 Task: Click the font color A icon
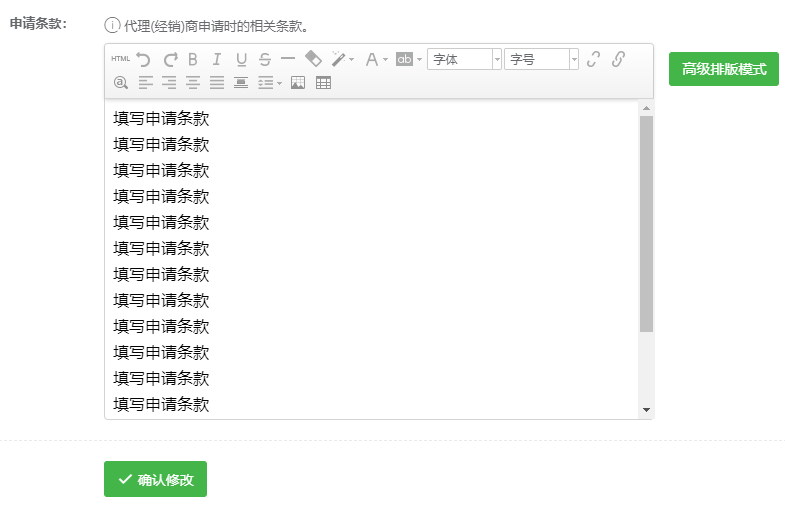pyautogui.click(x=371, y=60)
